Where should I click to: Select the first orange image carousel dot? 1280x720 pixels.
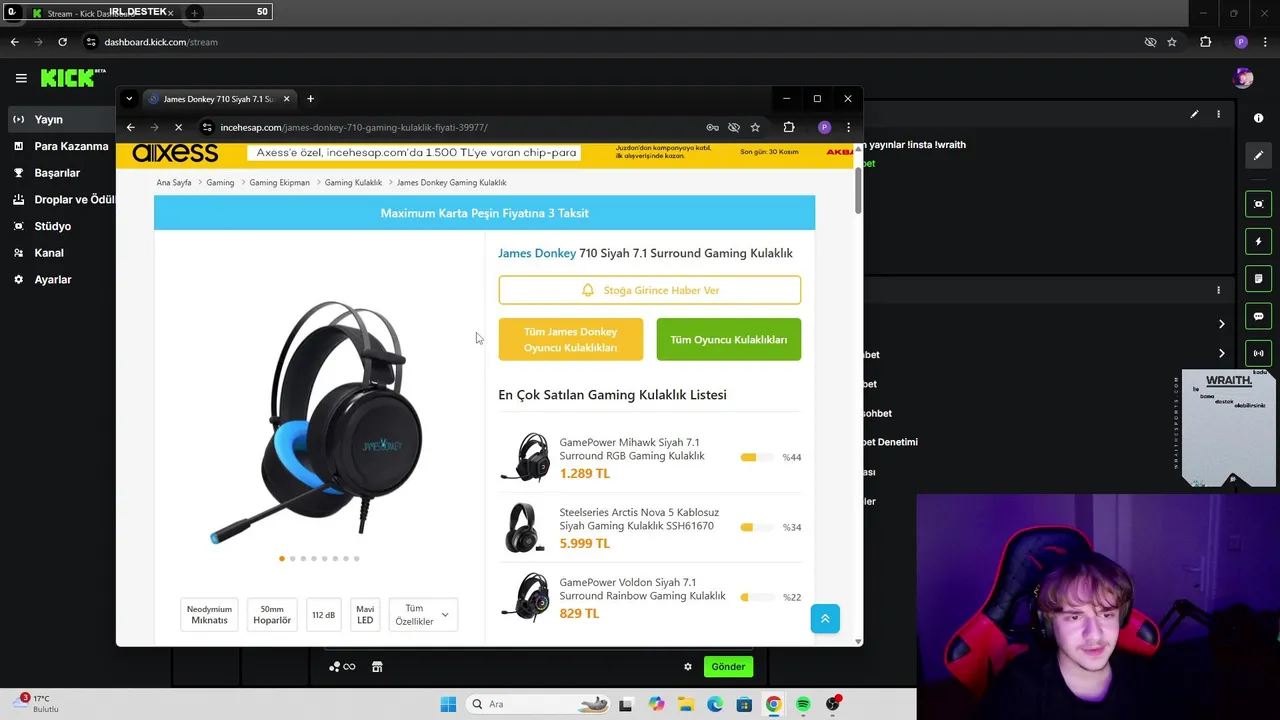[x=282, y=559]
